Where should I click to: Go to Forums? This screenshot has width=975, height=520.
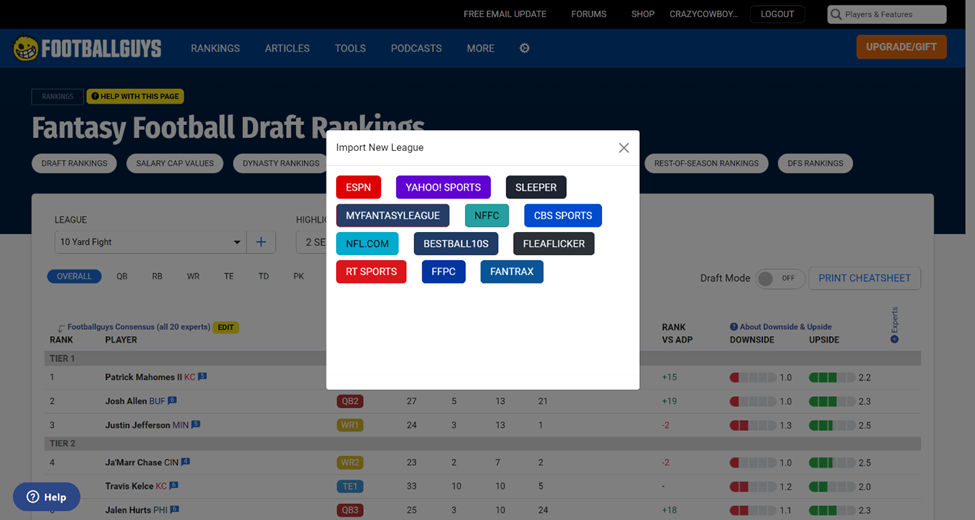(x=589, y=14)
